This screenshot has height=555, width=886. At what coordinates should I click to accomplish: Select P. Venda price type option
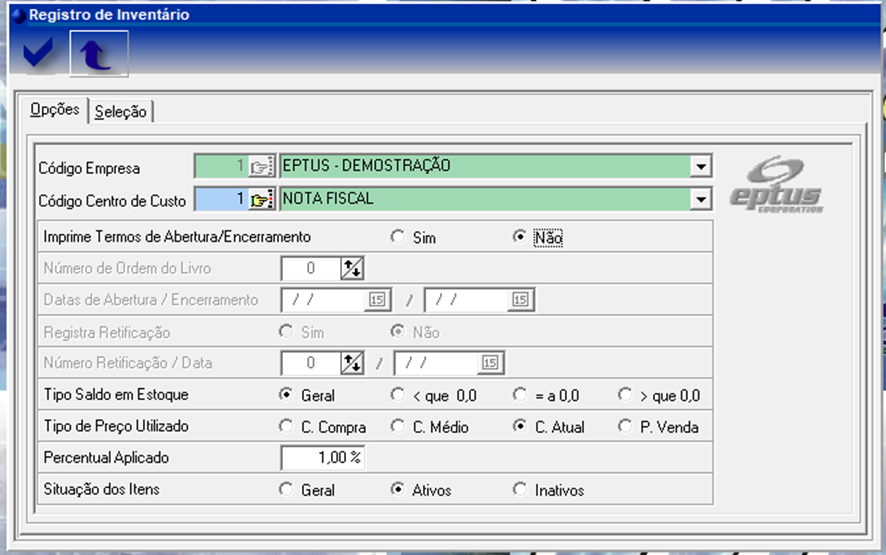click(625, 427)
